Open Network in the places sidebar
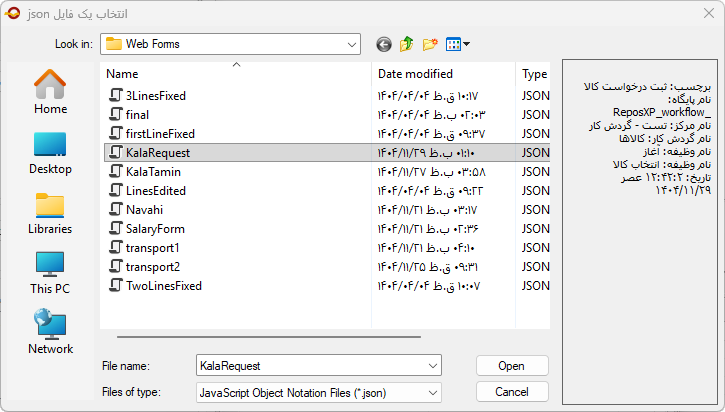This screenshot has width=725, height=412. coord(50,332)
